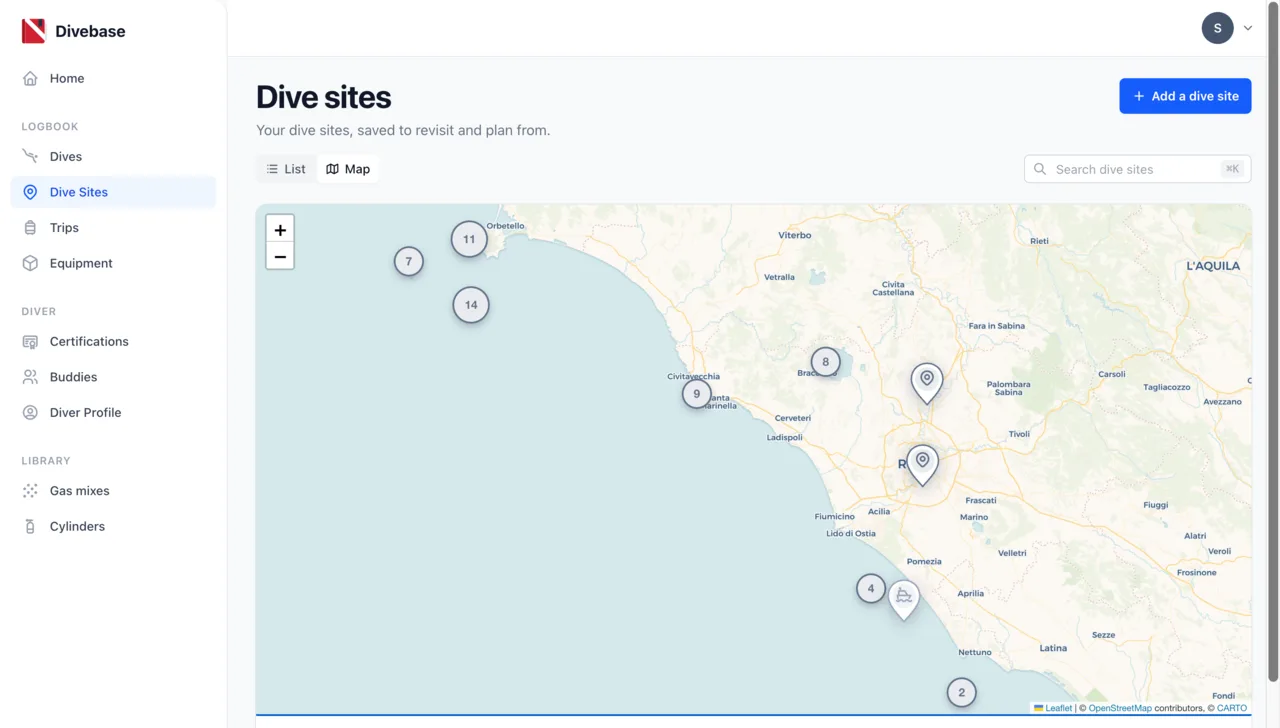Add a dive site button
The height and width of the screenshot is (728, 1280).
coord(1185,96)
